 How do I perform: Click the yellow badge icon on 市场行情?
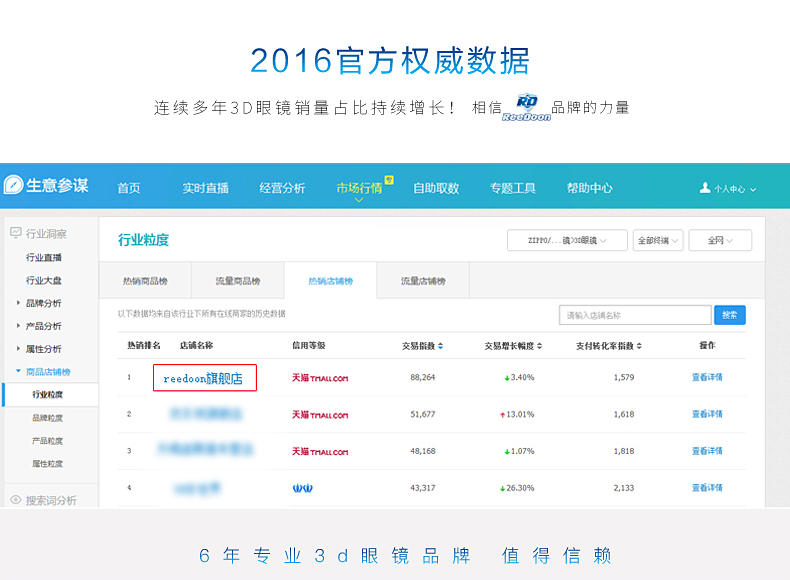(x=389, y=180)
